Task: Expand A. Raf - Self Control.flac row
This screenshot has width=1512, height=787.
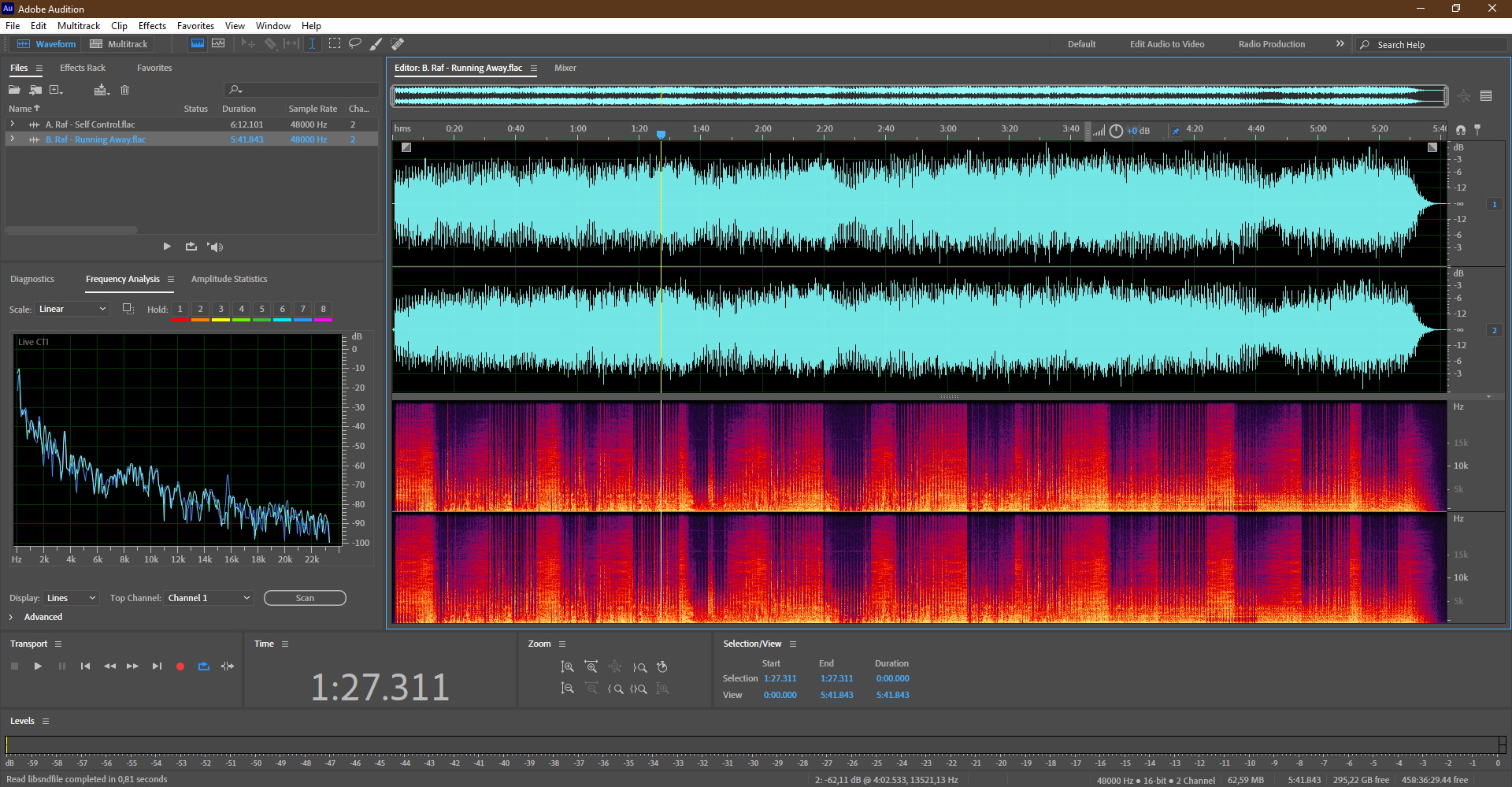Action: tap(12, 124)
